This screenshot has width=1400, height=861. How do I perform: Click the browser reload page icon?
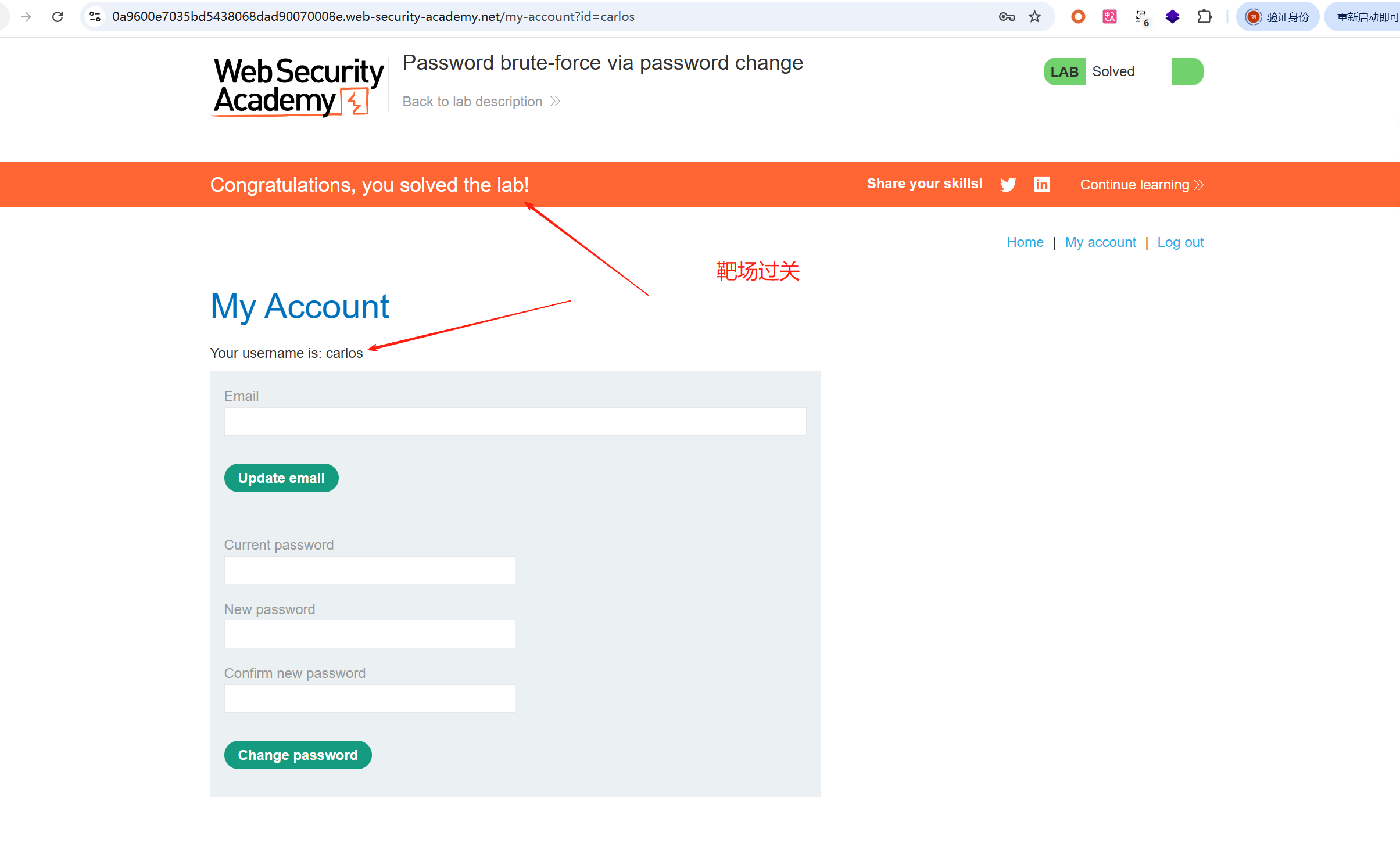[x=58, y=17]
